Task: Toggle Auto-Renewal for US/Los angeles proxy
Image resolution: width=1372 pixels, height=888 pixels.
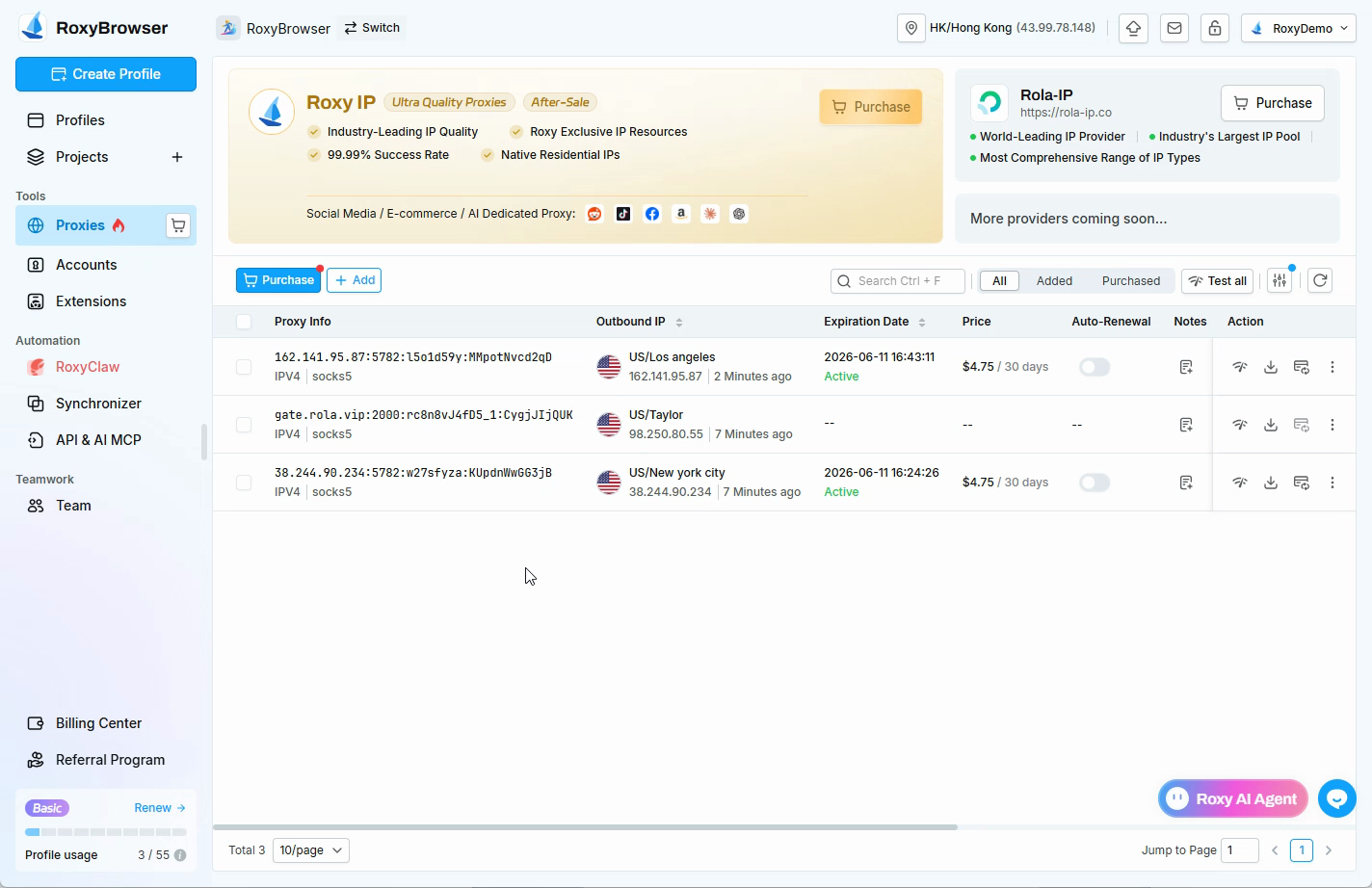Action: pyautogui.click(x=1095, y=367)
